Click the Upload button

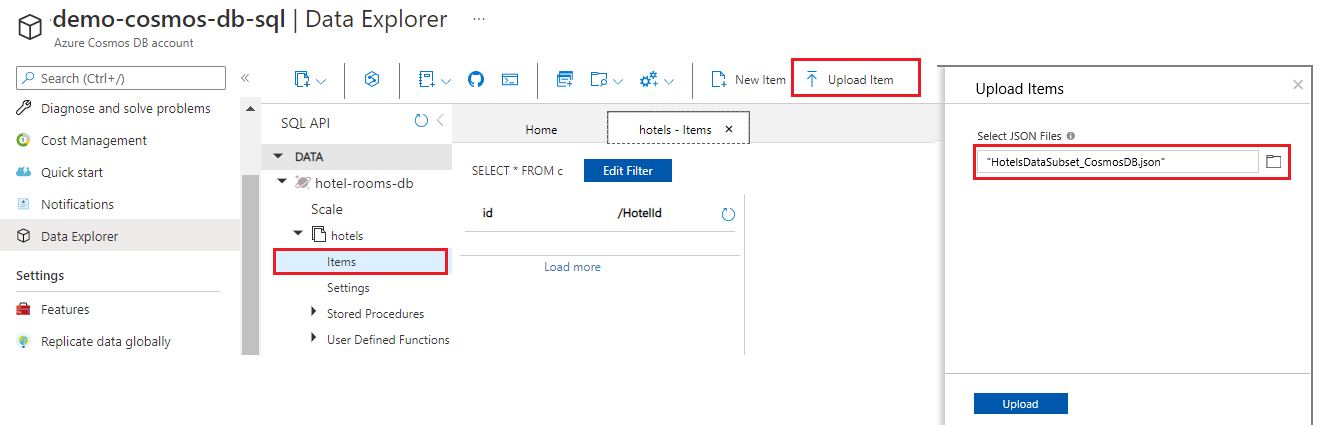[1021, 404]
